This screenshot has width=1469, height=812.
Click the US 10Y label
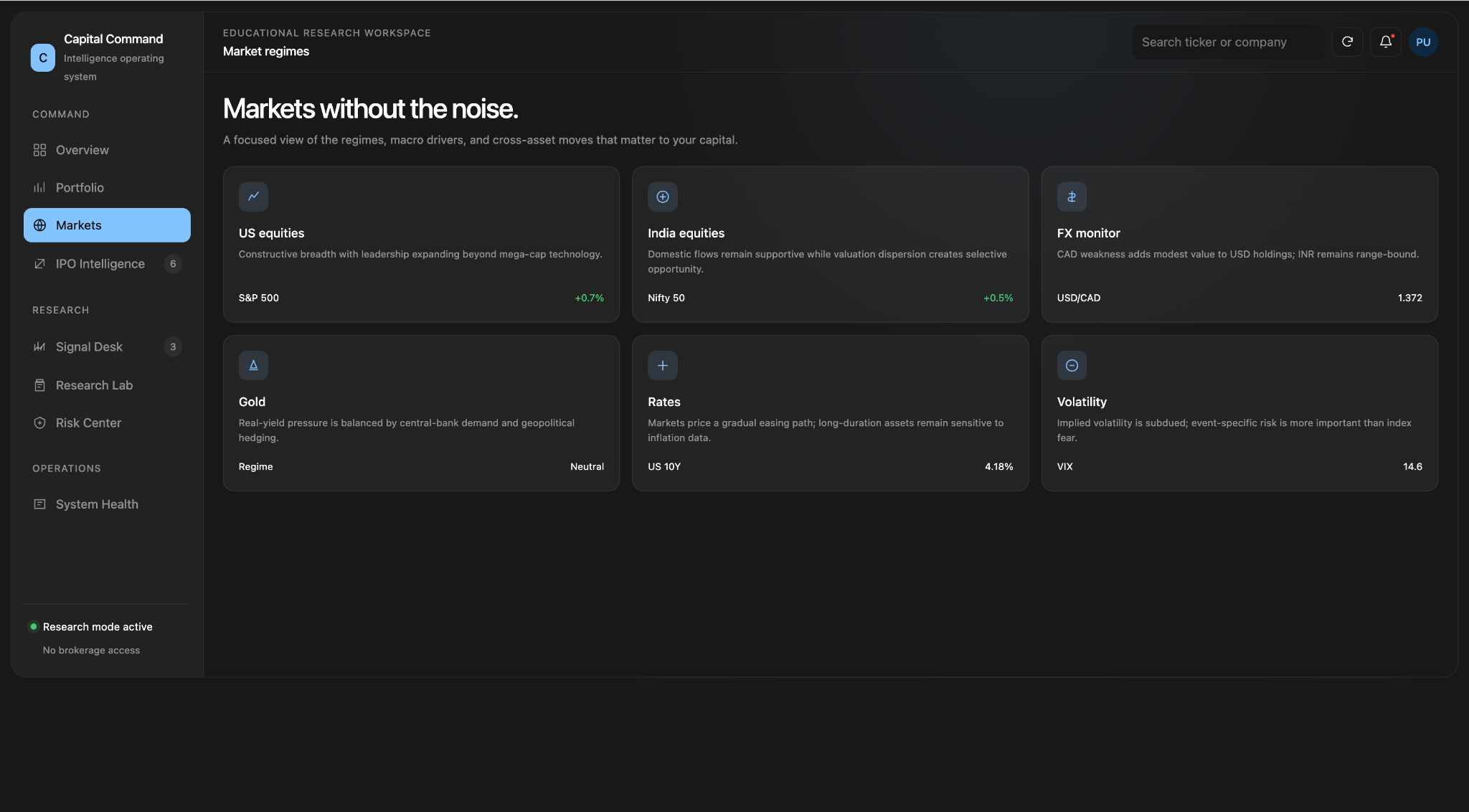click(664, 466)
